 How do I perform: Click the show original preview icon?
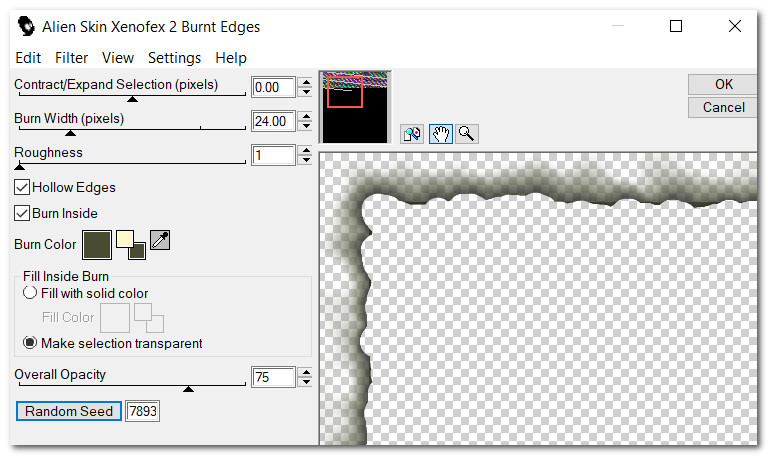point(412,134)
